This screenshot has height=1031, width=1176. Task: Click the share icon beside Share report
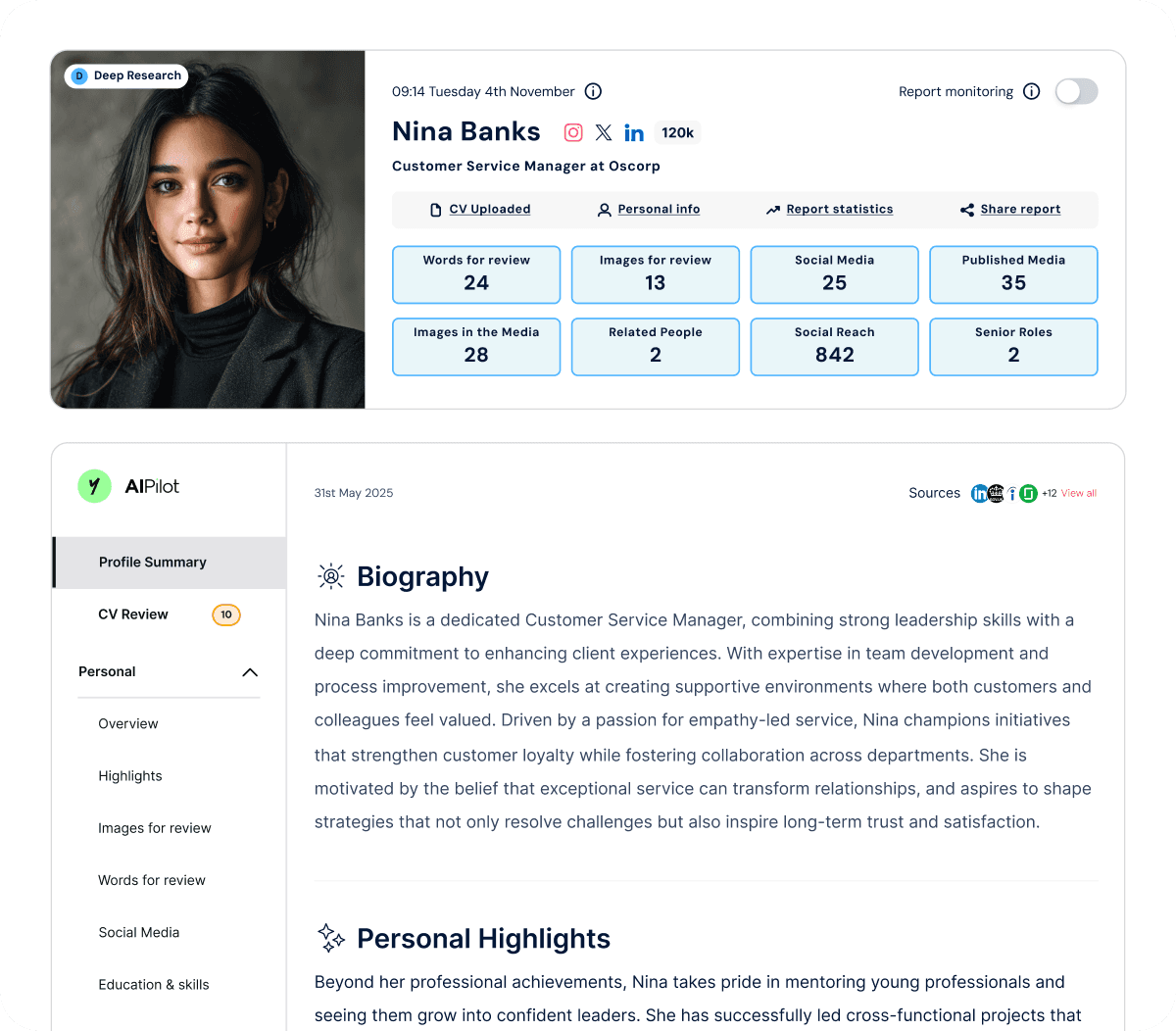pyautogui.click(x=967, y=210)
